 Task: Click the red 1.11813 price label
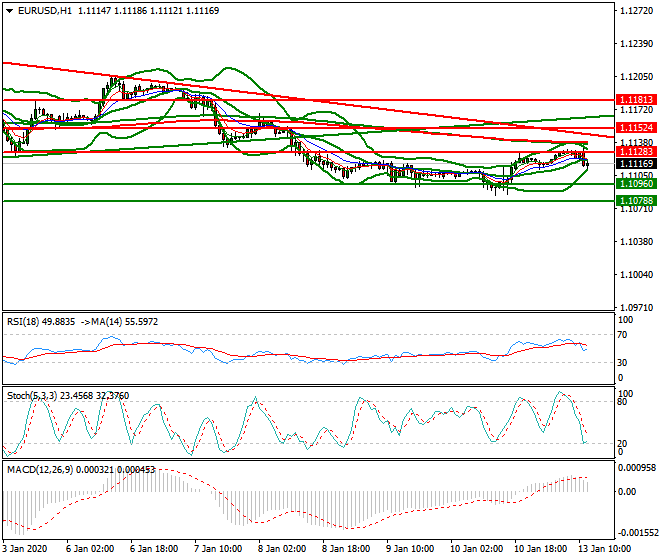[636, 100]
